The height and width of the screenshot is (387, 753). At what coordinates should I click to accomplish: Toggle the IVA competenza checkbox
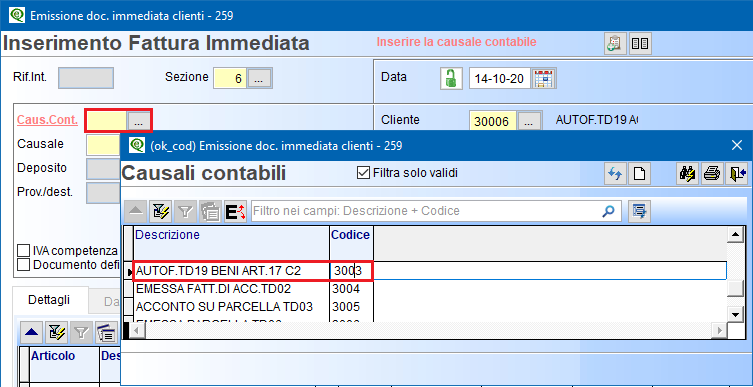point(23,251)
